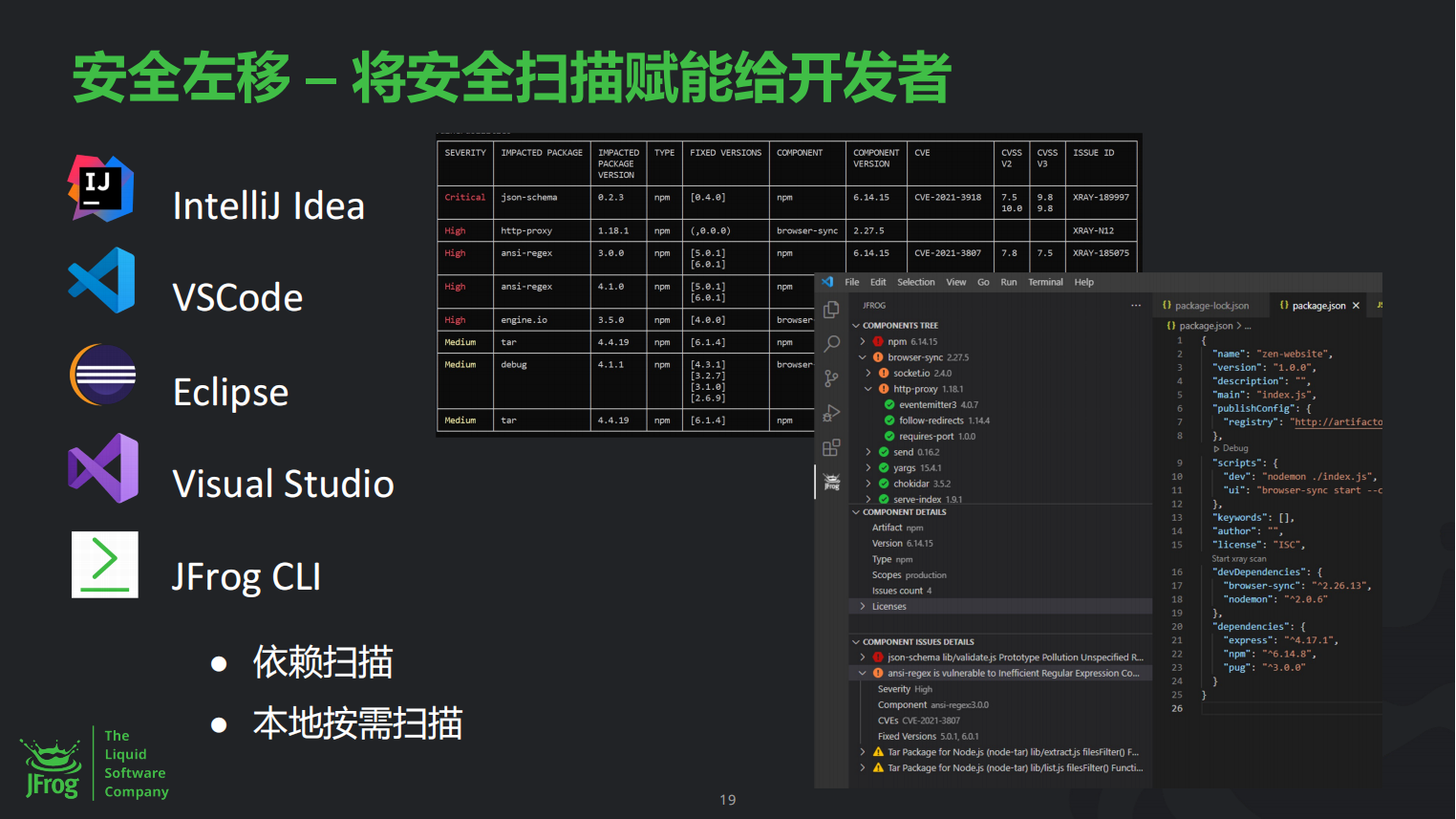Viewport: 1456px width, 819px height.
Task: Open Source Control in activity bar
Action: pyautogui.click(x=831, y=378)
